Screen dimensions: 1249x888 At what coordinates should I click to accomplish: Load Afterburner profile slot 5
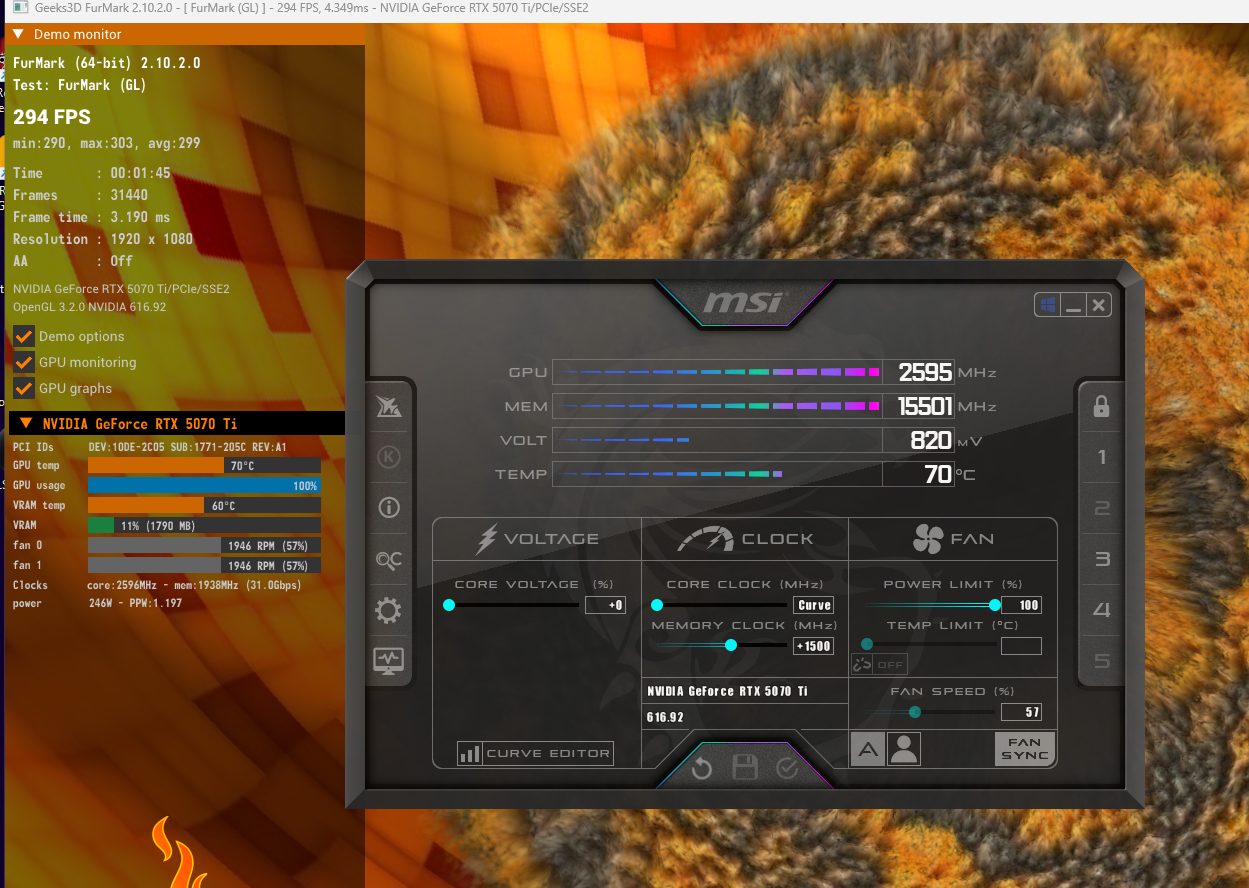[1102, 661]
